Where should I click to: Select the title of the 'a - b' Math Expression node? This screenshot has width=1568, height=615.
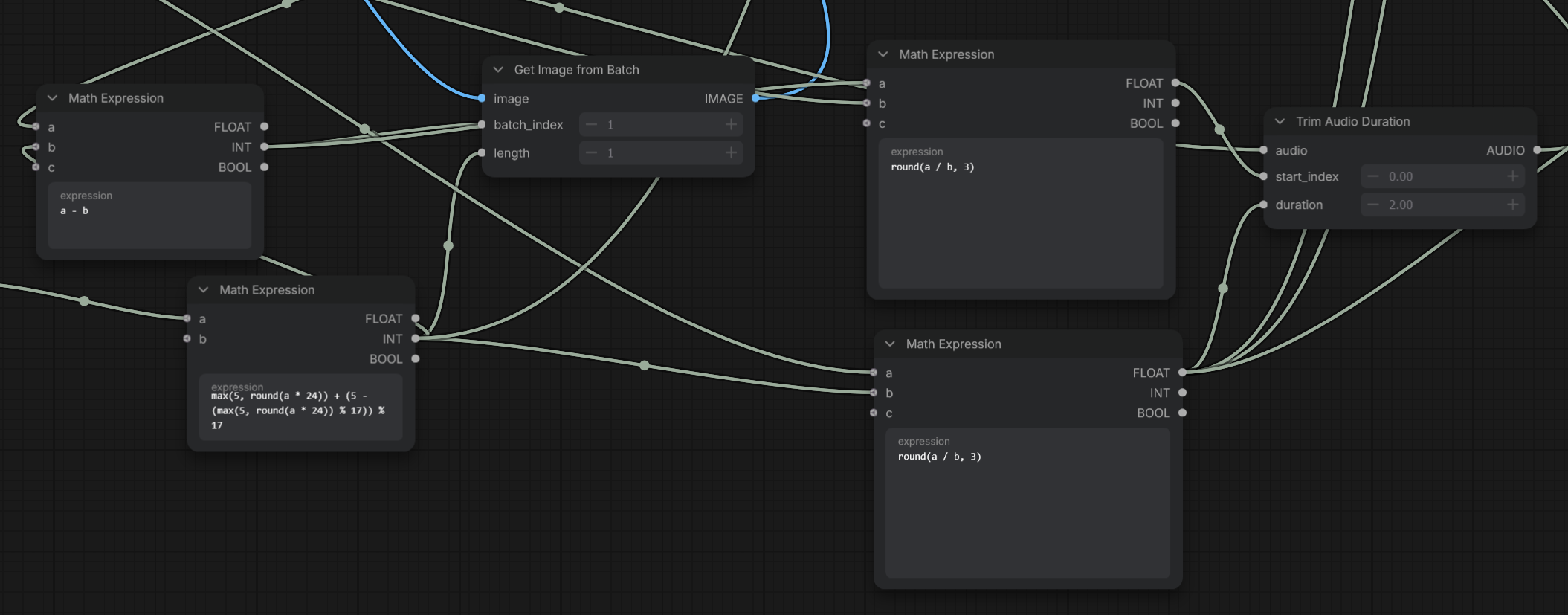(116, 98)
